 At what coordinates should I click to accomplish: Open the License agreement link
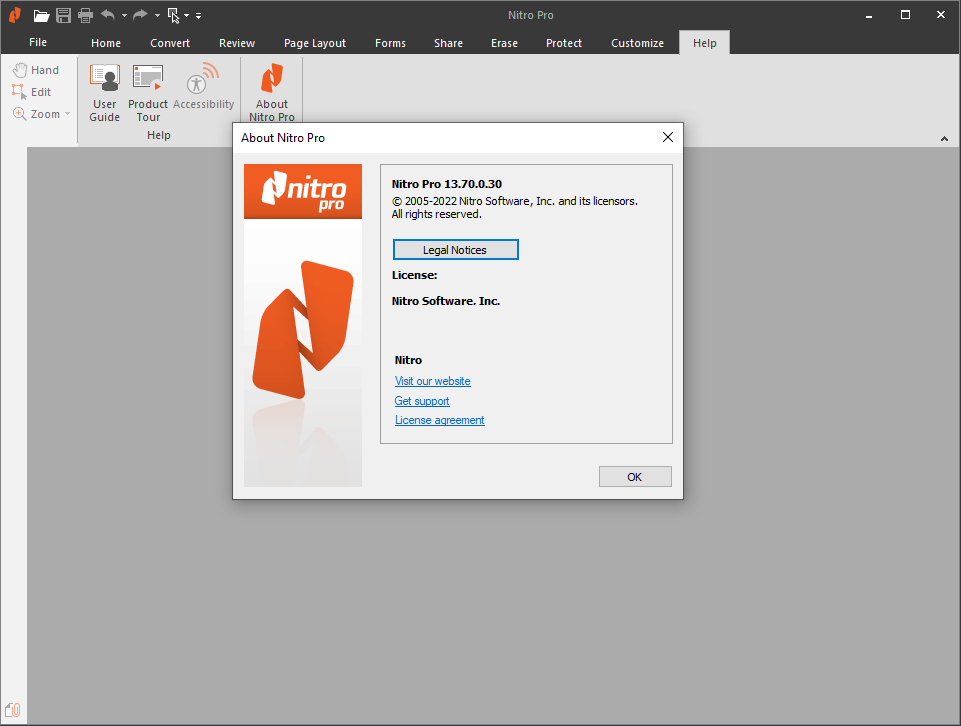(x=439, y=420)
